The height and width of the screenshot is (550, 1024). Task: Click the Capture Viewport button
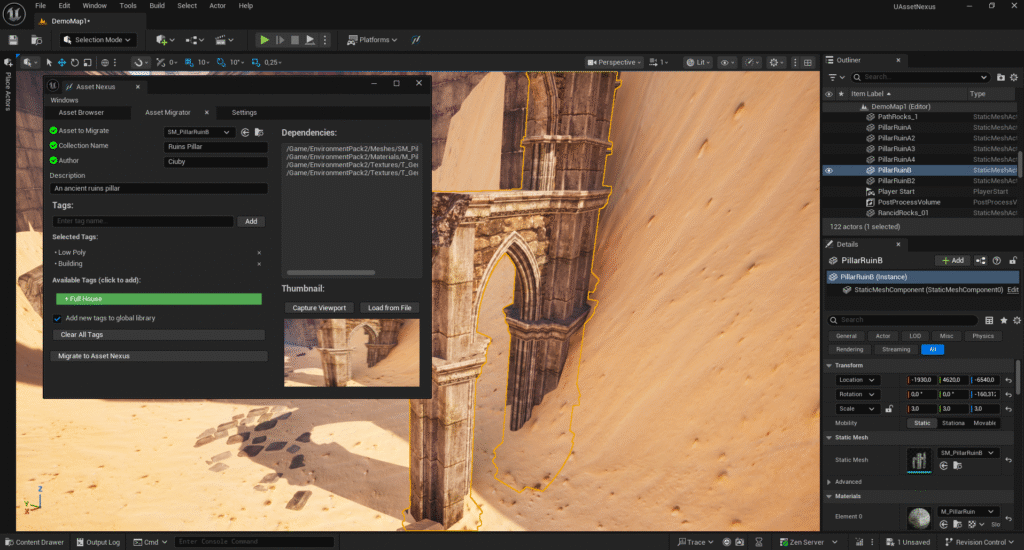[x=318, y=308]
